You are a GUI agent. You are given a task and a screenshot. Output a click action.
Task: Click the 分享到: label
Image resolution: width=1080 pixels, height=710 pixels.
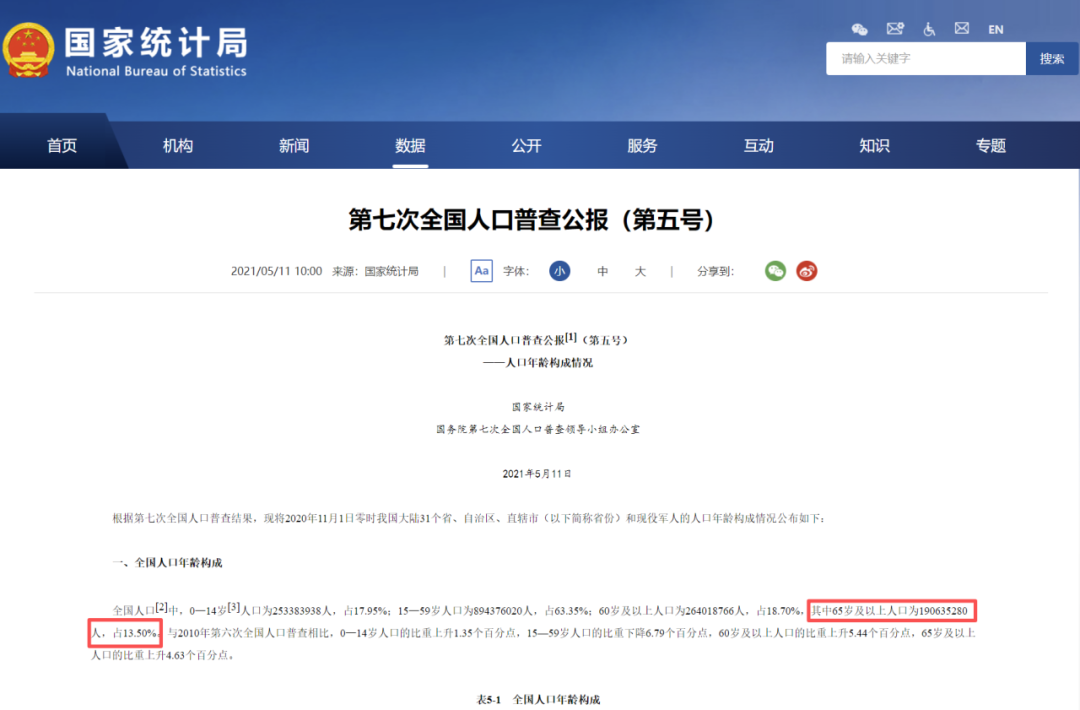coord(716,271)
